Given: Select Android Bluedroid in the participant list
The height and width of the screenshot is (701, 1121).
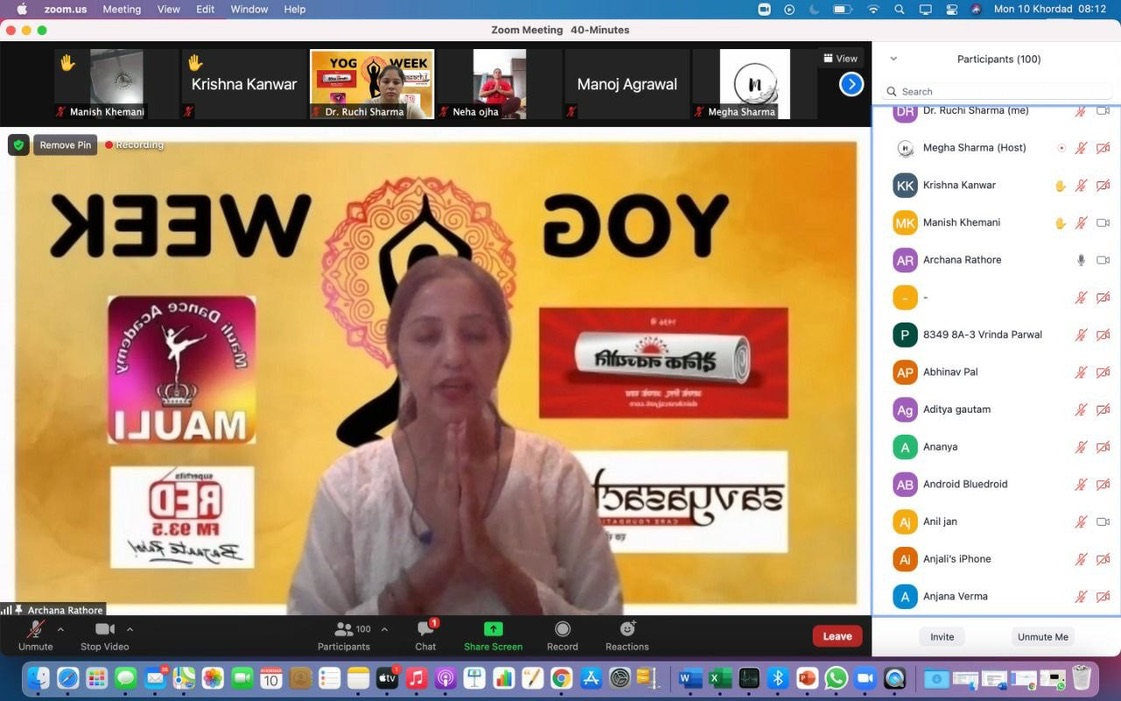Looking at the screenshot, I should [997, 484].
